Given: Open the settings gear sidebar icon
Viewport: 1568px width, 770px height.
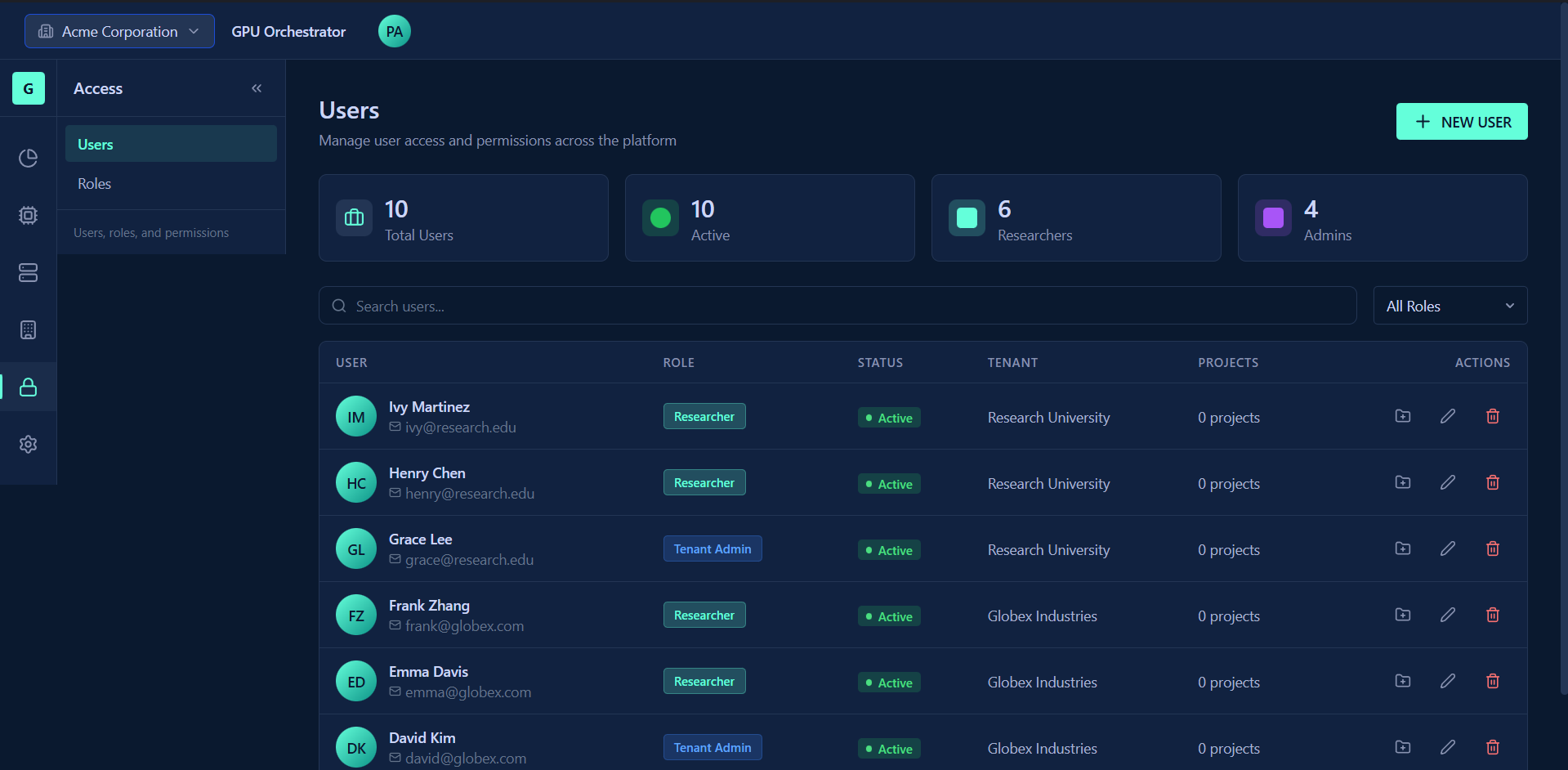Looking at the screenshot, I should [x=28, y=444].
